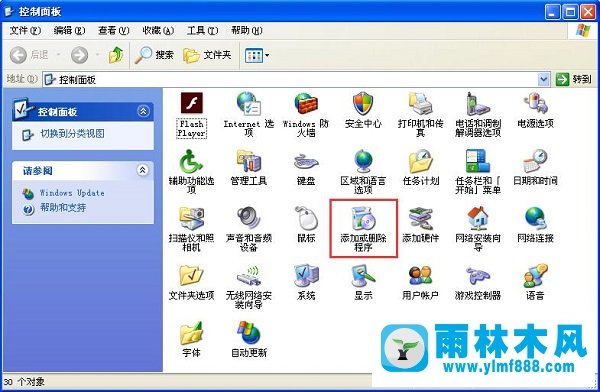Open 电源选项 icon

(535, 110)
